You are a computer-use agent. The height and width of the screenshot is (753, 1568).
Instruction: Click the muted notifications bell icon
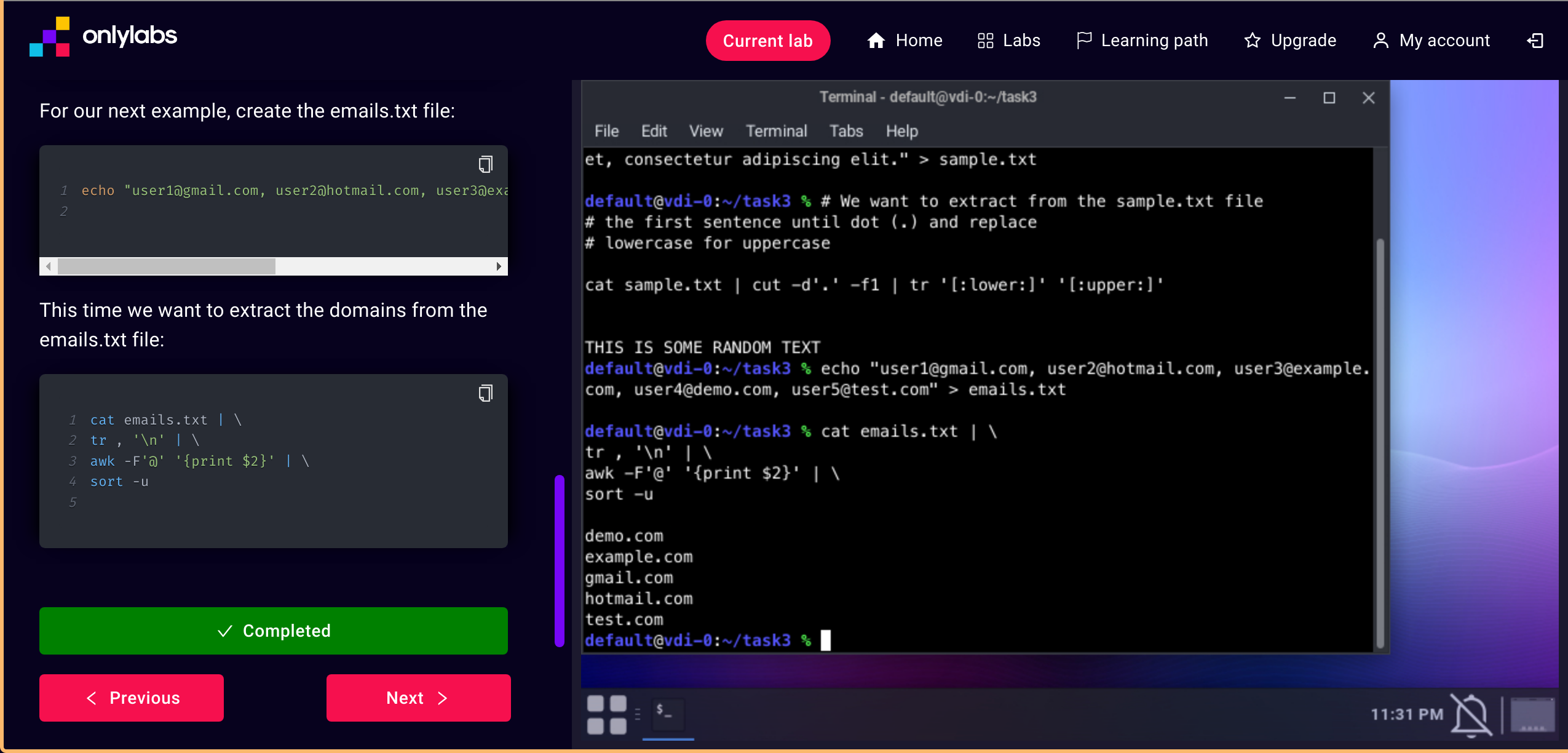coord(1471,714)
